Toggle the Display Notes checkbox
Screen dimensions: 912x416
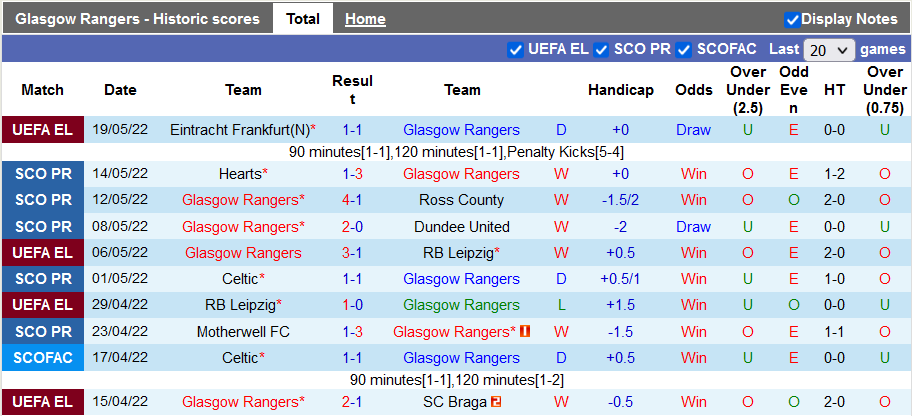[x=792, y=19]
